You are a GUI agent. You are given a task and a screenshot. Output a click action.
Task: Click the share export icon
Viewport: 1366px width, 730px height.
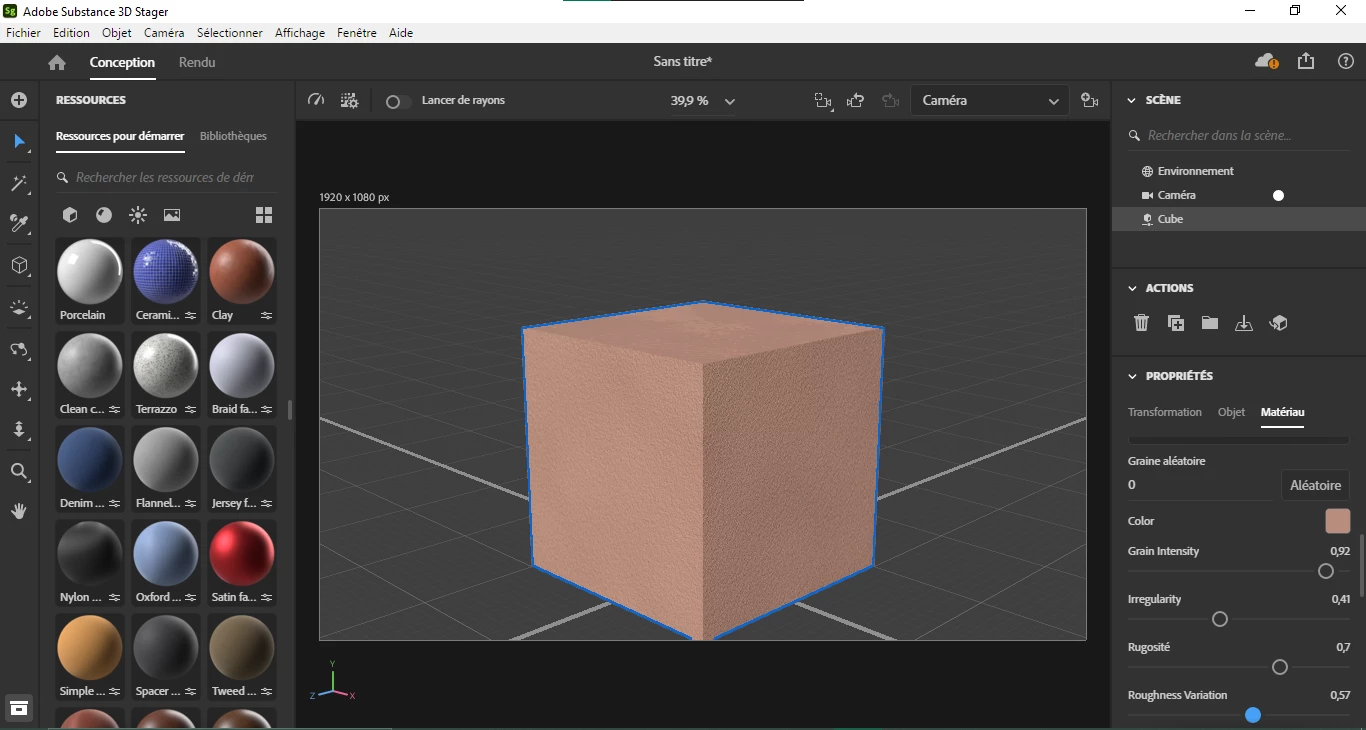tap(1306, 61)
